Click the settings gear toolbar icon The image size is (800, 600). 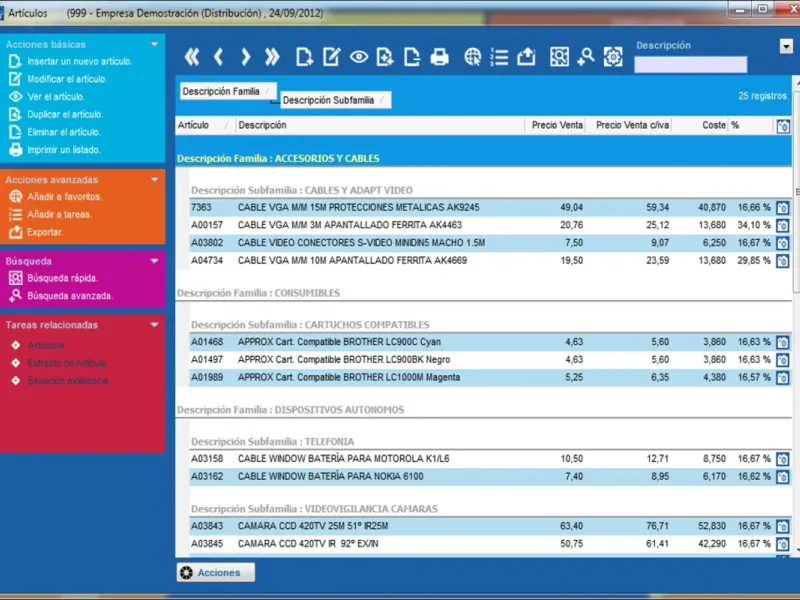[613, 57]
